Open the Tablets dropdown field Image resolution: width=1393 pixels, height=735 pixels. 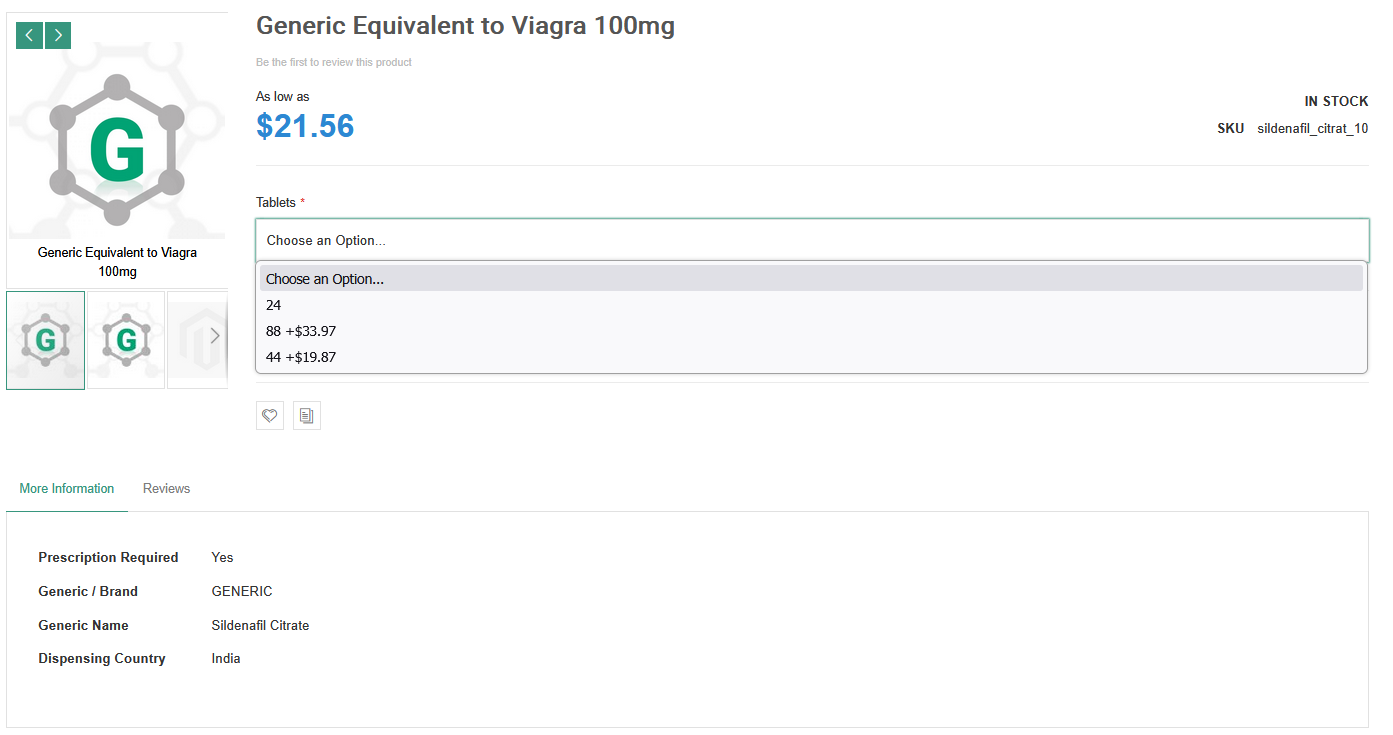pyautogui.click(x=812, y=240)
